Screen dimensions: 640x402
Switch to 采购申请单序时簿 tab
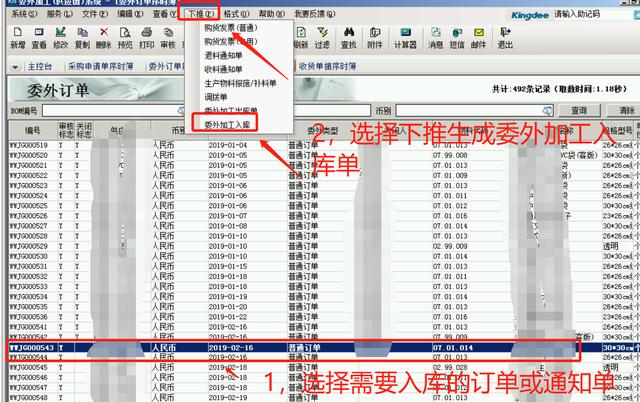click(100, 66)
